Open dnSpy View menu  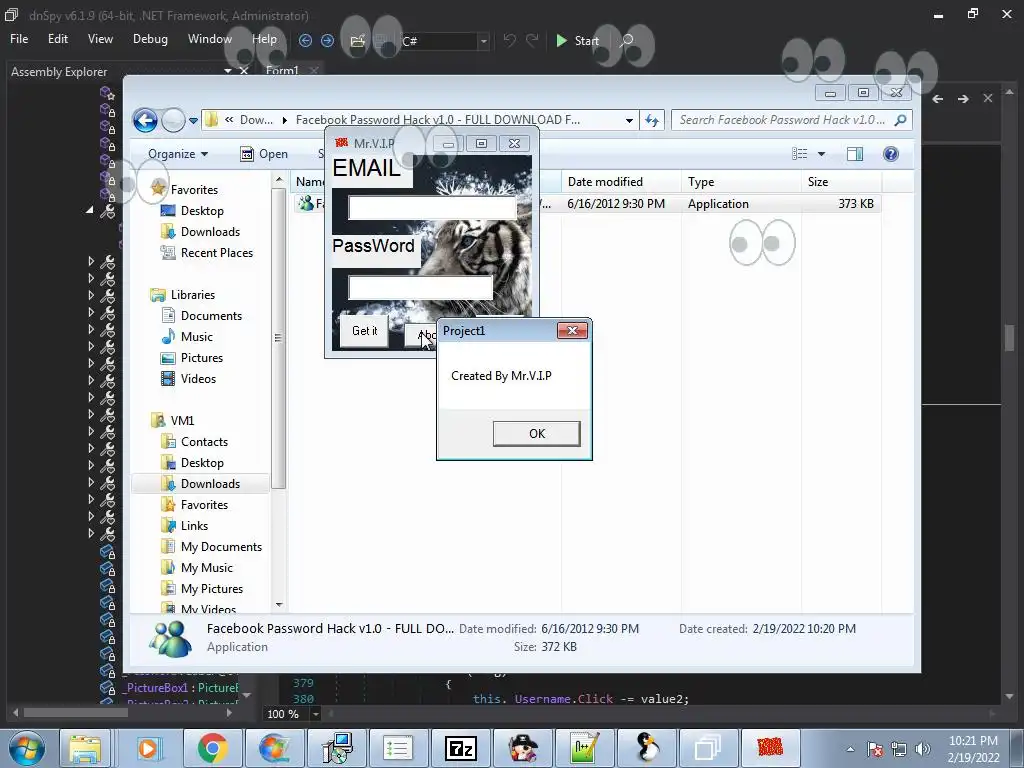click(x=100, y=39)
